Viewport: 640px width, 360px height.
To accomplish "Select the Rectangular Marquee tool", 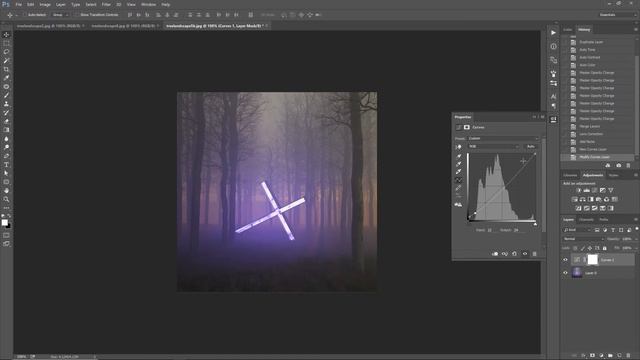I will point(6,43).
